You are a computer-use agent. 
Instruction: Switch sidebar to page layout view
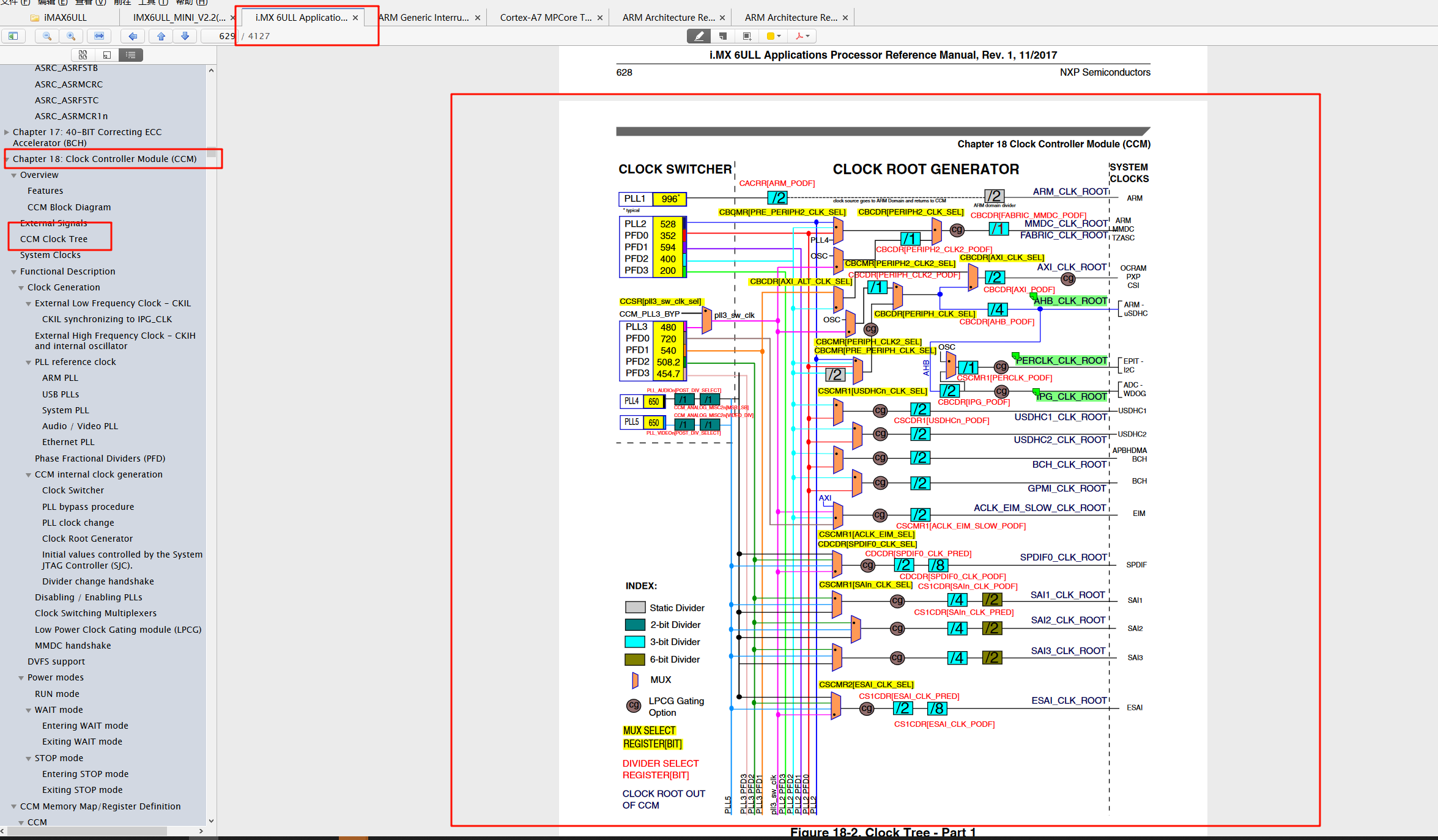(x=107, y=55)
